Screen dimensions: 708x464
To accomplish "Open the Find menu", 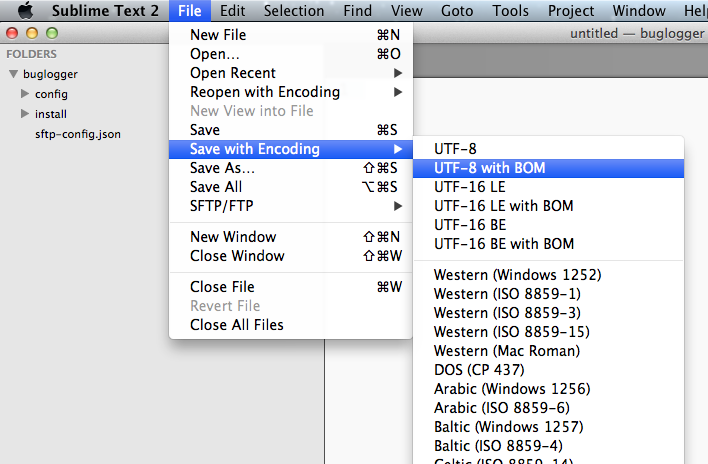I will point(358,10).
